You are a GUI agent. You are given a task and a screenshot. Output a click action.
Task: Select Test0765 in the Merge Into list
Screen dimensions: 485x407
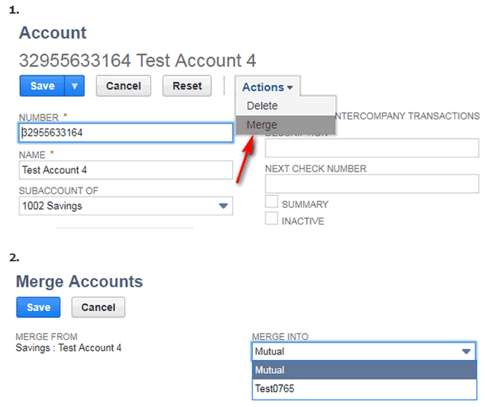(x=364, y=389)
